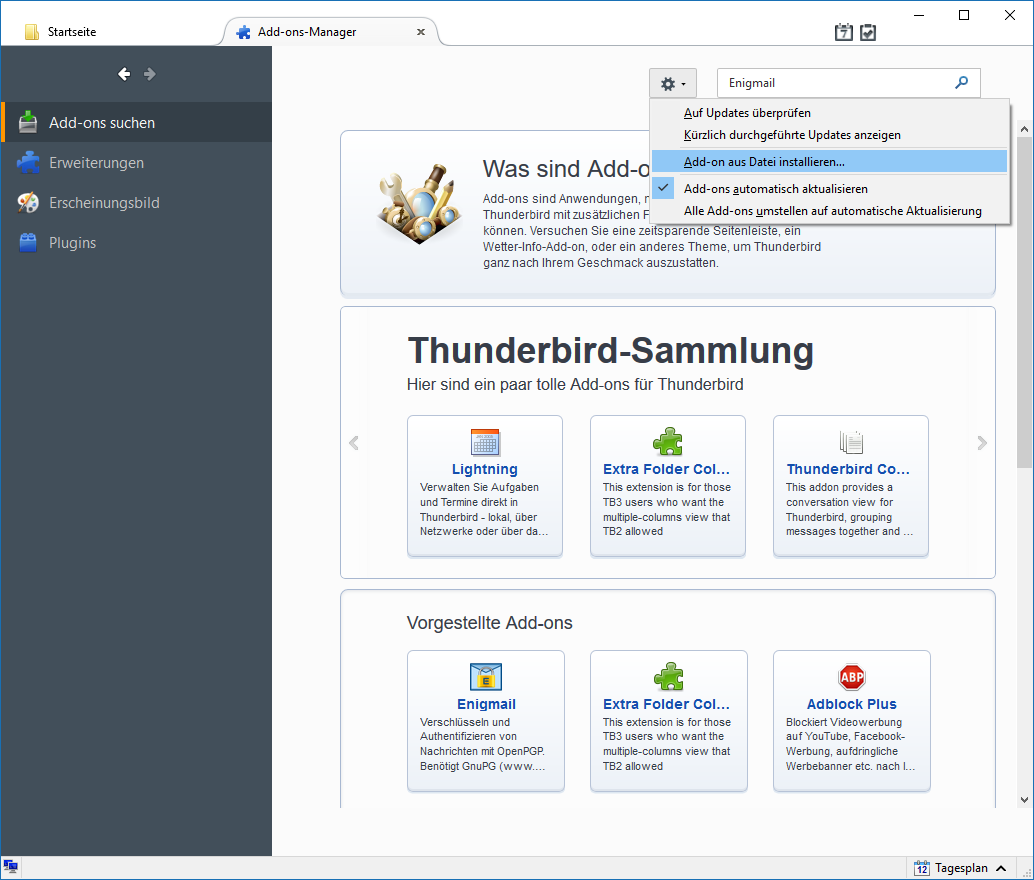Viewport: 1034px width, 880px height.
Task: Expand Tagesplan with the up chevron
Action: (1001, 868)
